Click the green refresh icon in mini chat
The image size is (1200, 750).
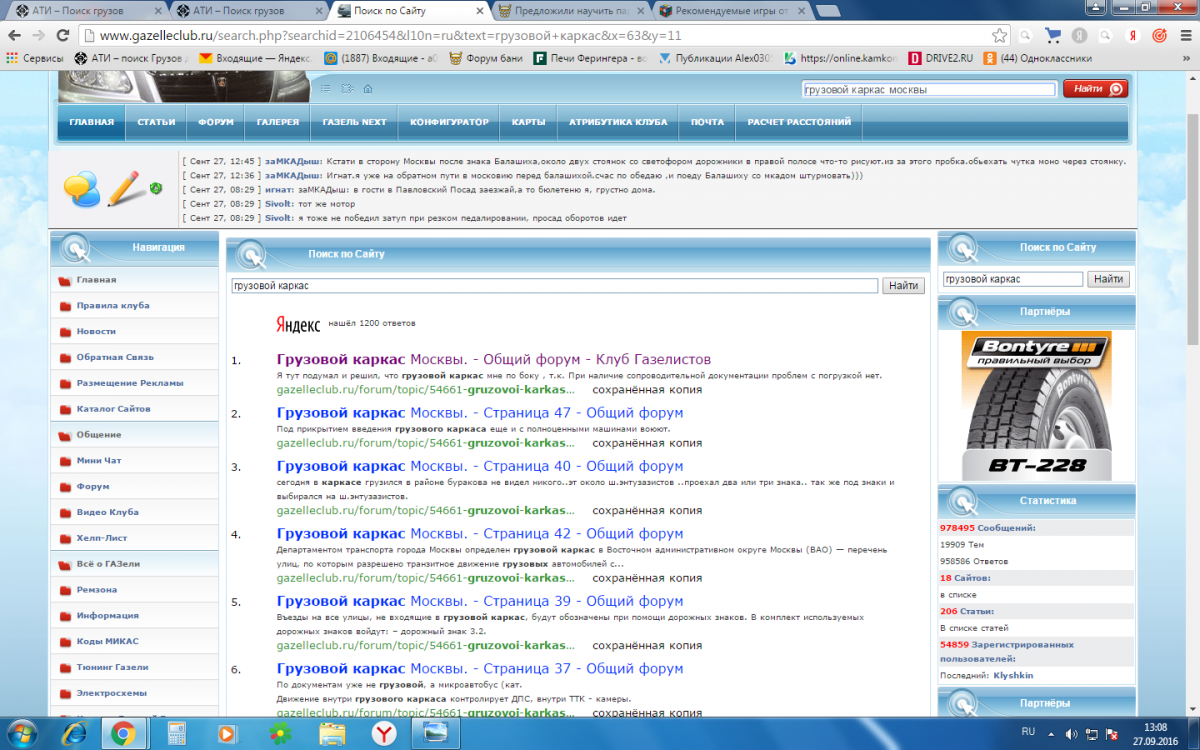(x=156, y=188)
